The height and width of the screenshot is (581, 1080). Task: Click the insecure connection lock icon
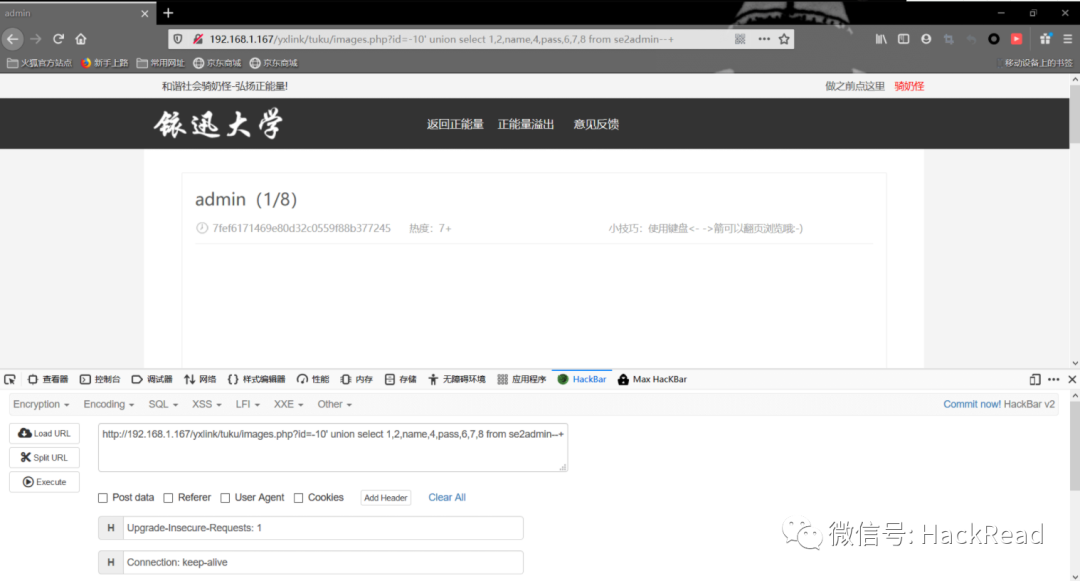(198, 39)
